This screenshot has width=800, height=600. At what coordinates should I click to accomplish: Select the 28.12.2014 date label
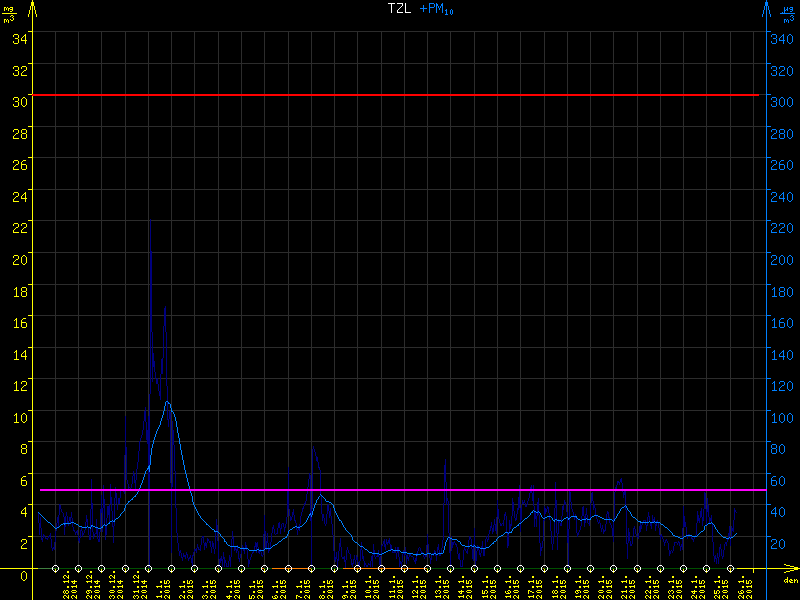(x=70, y=586)
